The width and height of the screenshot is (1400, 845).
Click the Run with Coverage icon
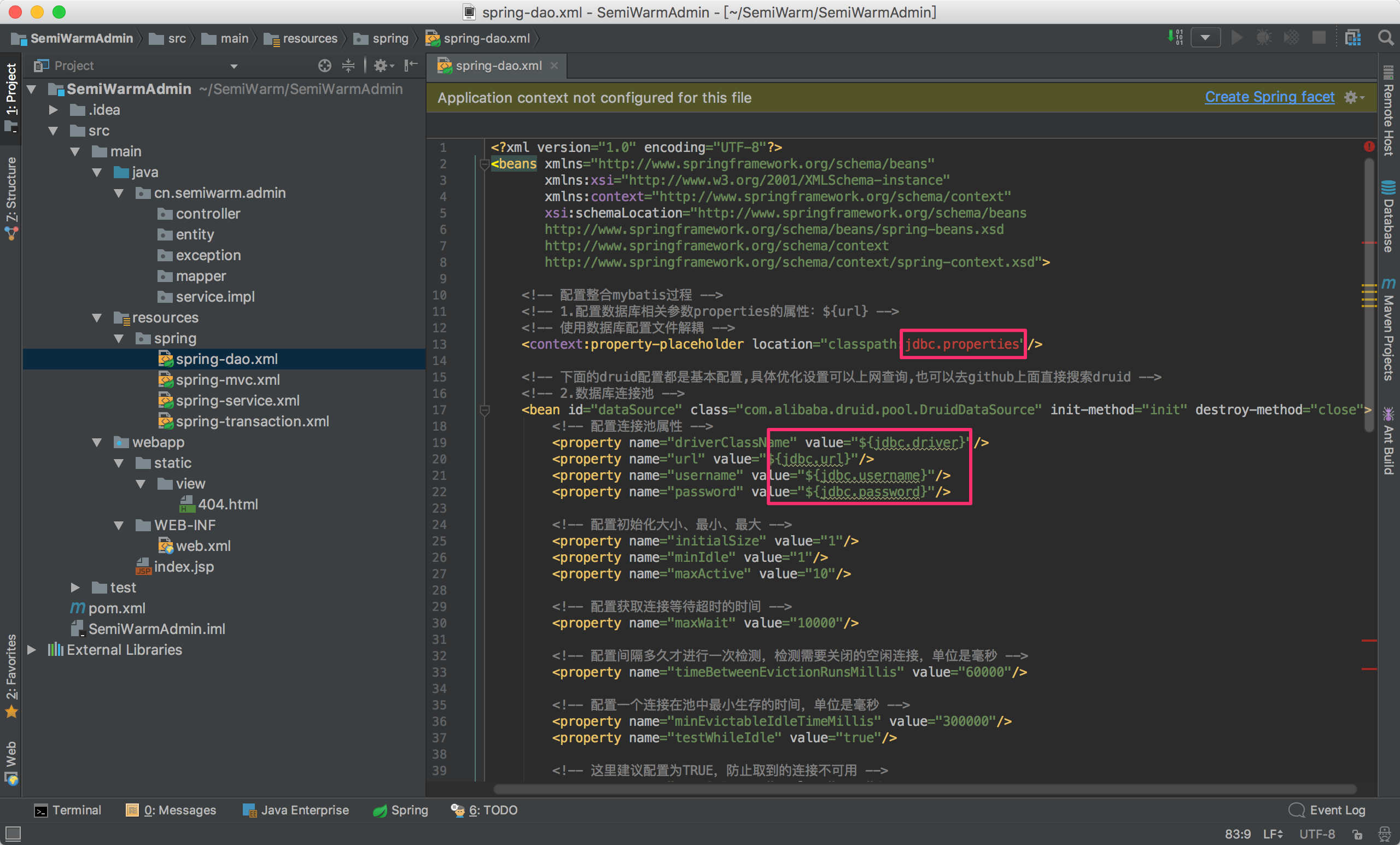pos(1292,38)
